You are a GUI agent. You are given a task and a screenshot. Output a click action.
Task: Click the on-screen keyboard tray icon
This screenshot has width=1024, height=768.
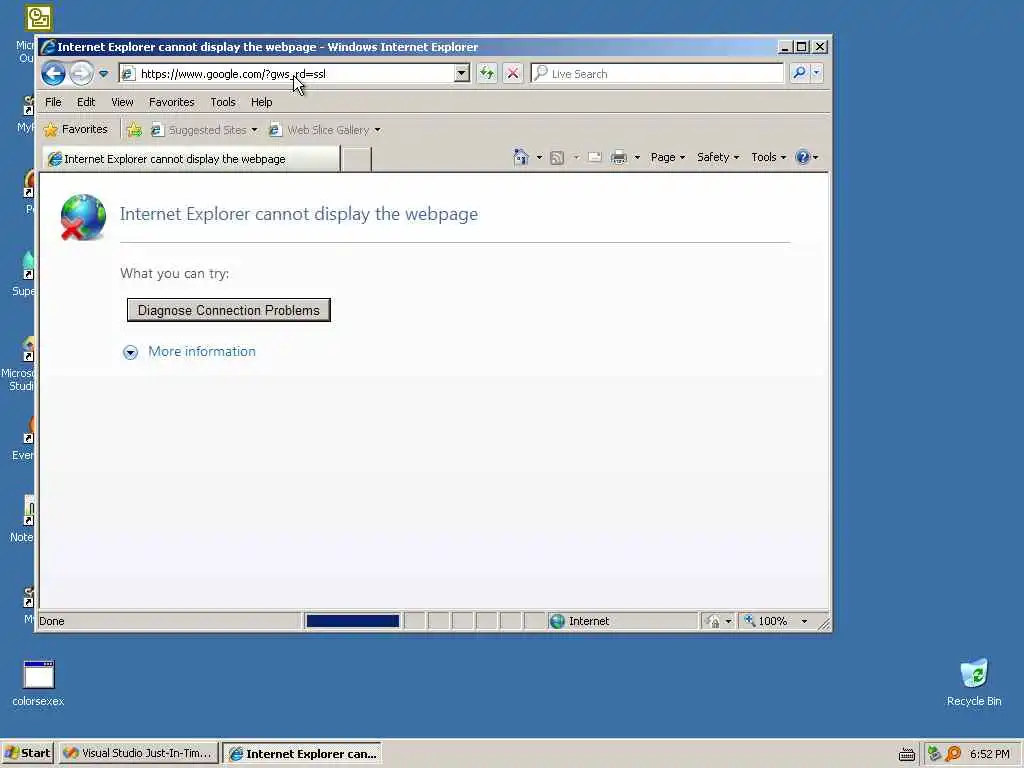pos(906,754)
